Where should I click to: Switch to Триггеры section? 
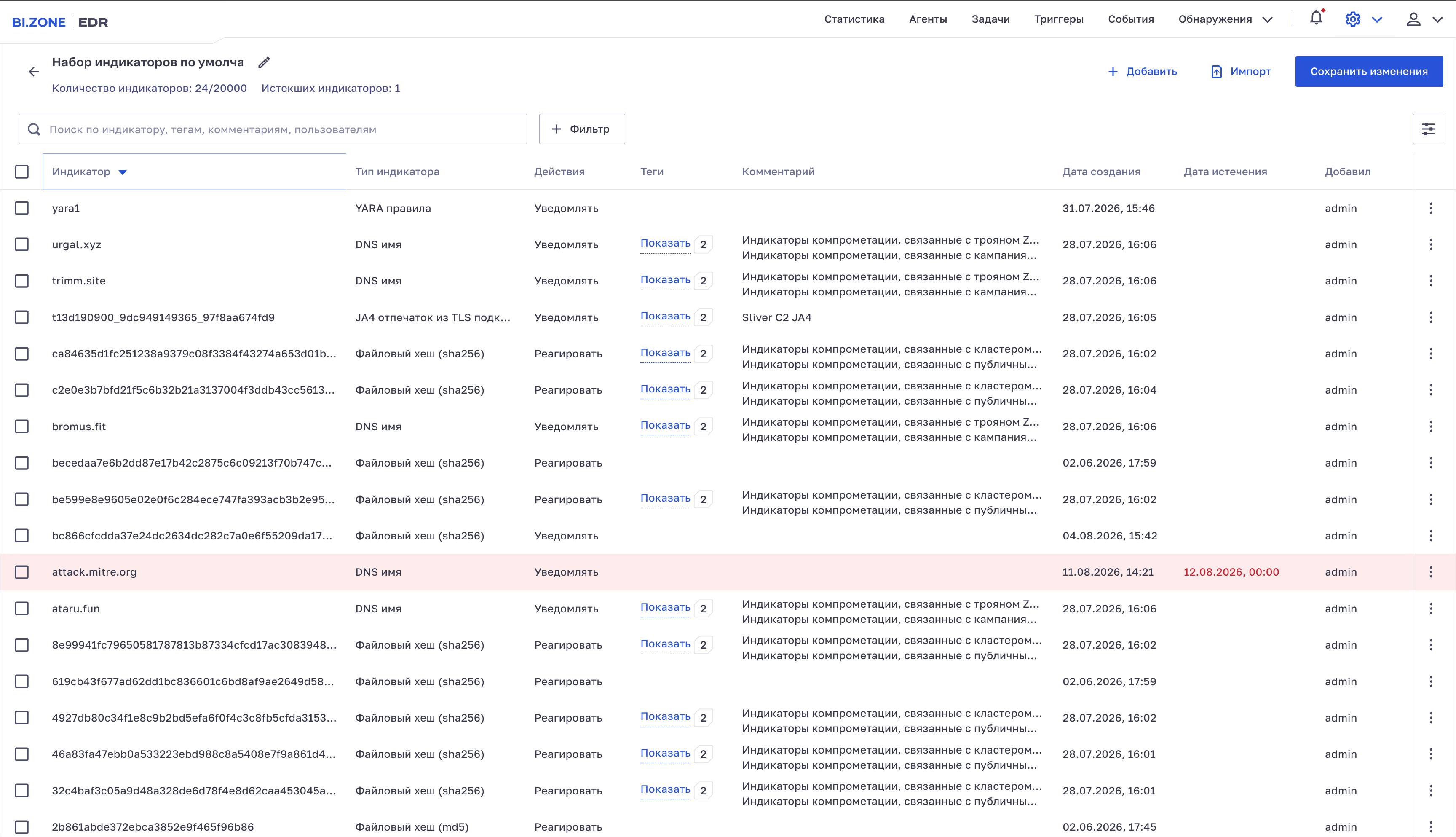pyautogui.click(x=1058, y=19)
